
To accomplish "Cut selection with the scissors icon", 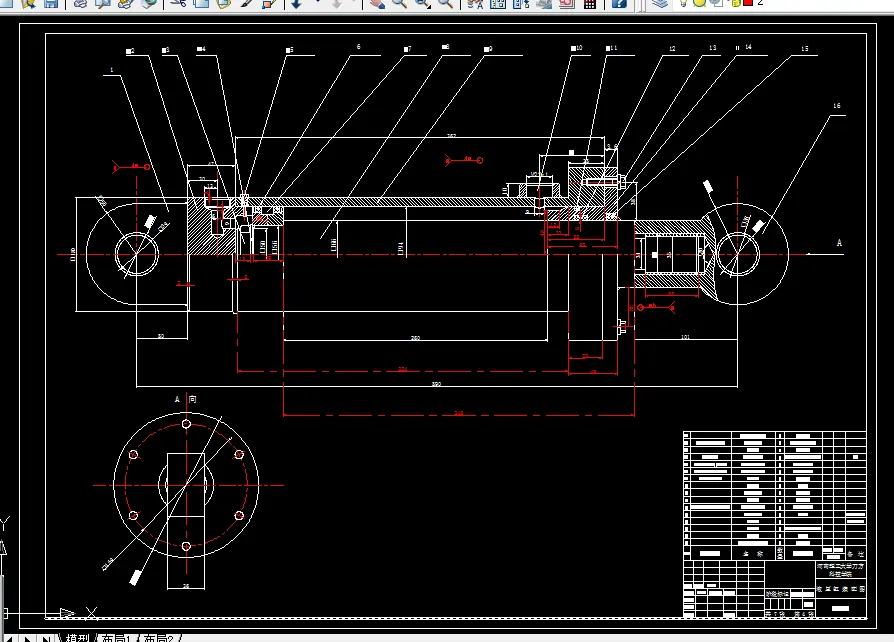I will click(x=178, y=3).
